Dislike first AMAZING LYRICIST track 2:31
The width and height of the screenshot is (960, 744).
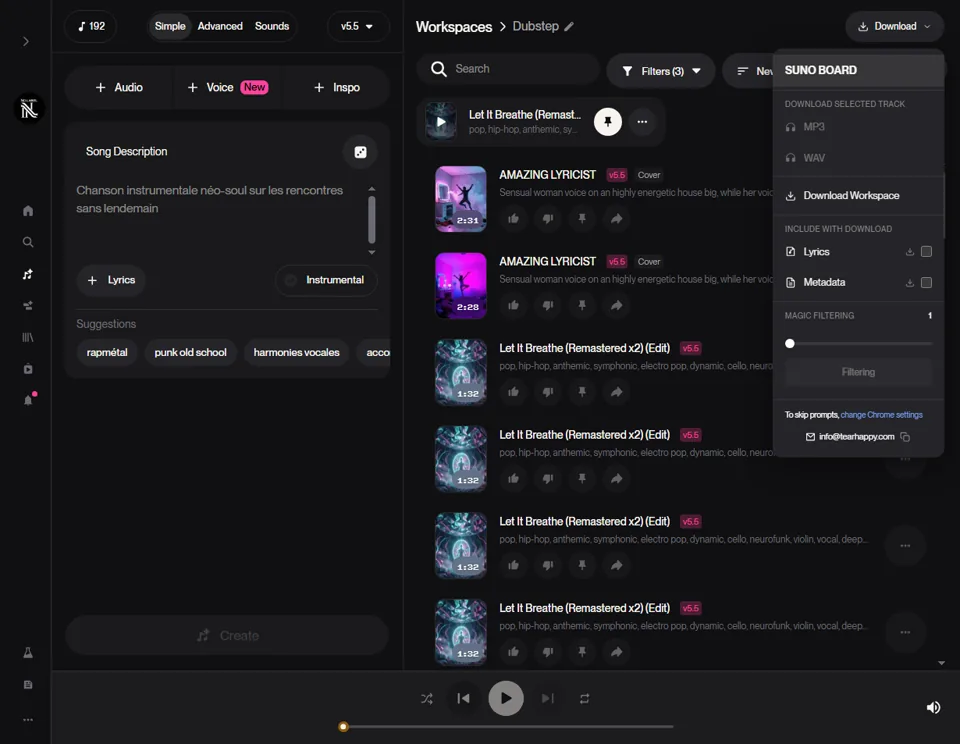(548, 219)
